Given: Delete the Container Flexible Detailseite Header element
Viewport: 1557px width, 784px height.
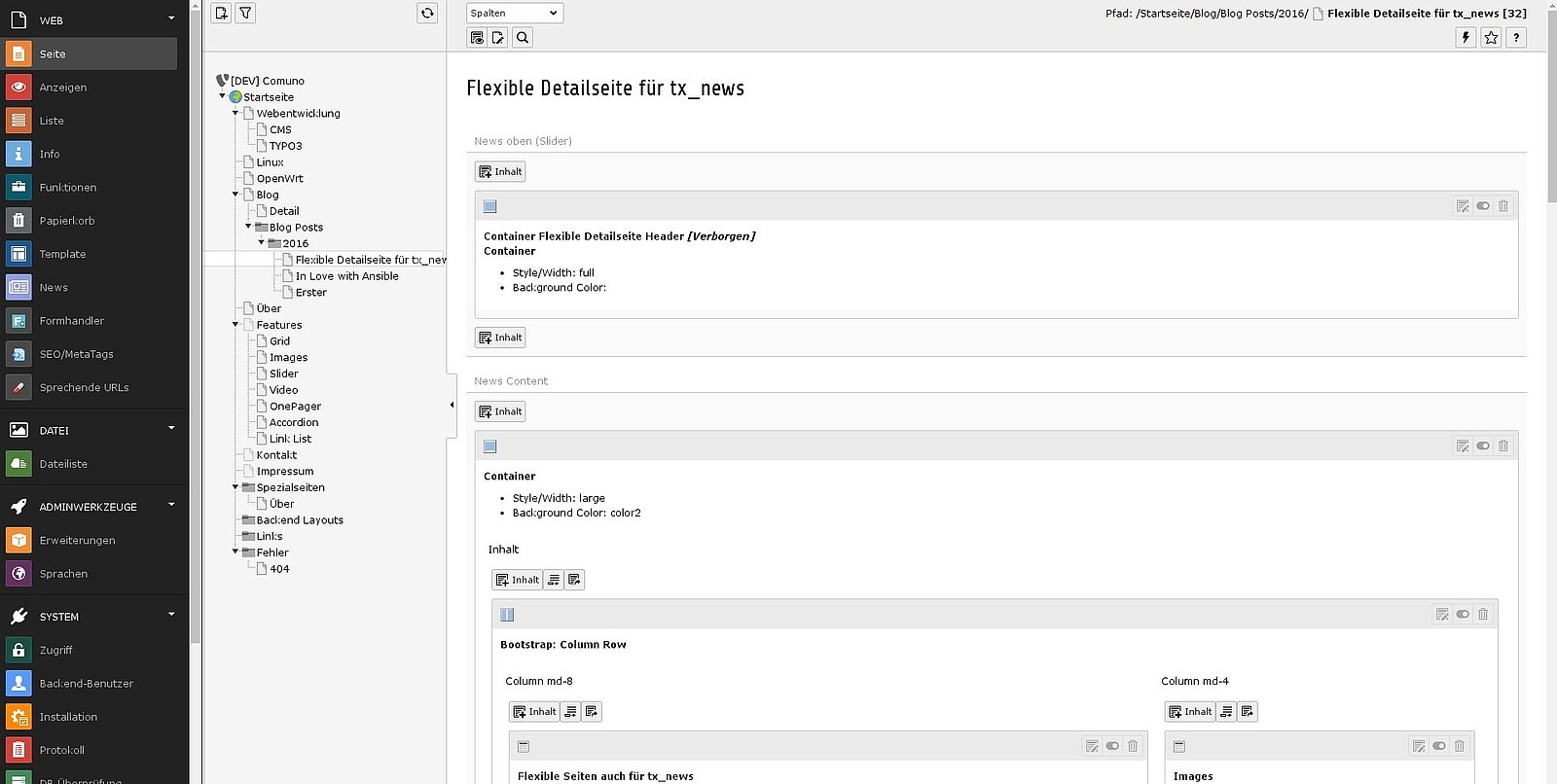Looking at the screenshot, I should (x=1503, y=205).
